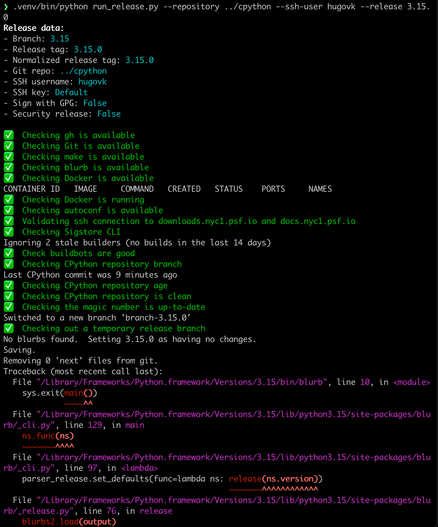Click 'downloads.nyc1.psf.io' in the ssh validation line
Image resolution: width=438 pixels, height=527 pixels.
pos(207,221)
